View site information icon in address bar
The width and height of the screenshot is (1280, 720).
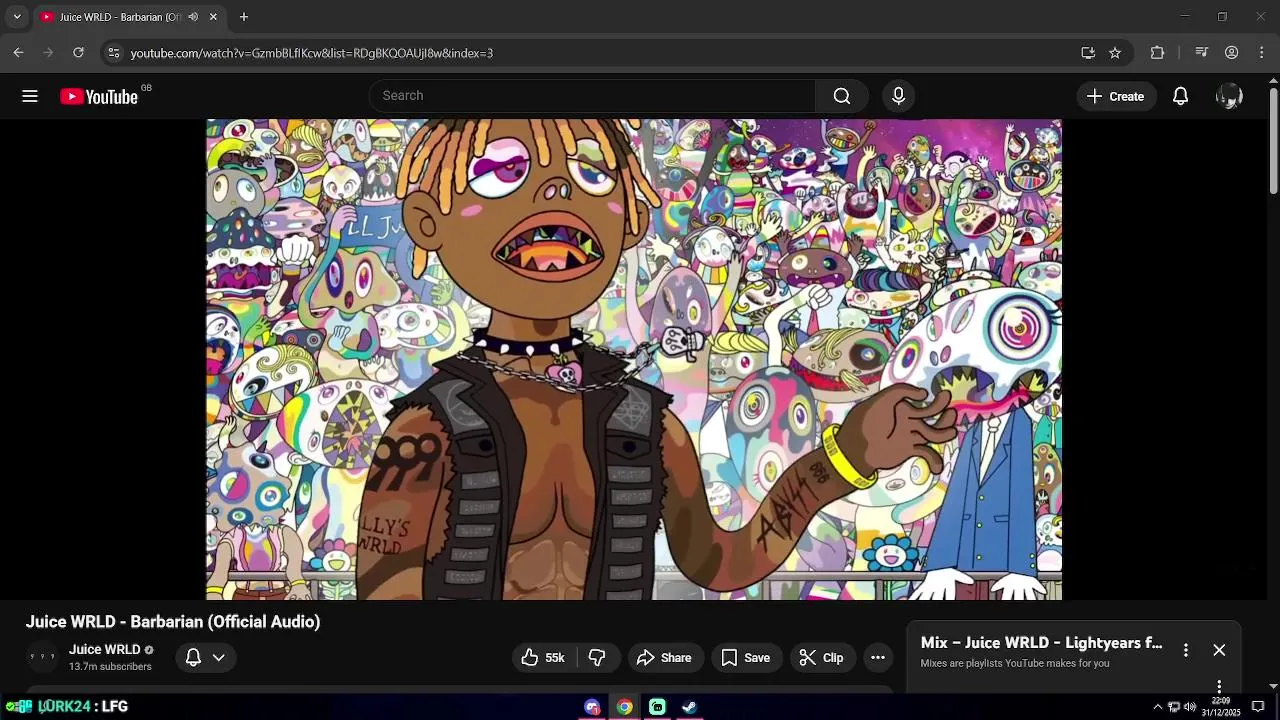(114, 53)
